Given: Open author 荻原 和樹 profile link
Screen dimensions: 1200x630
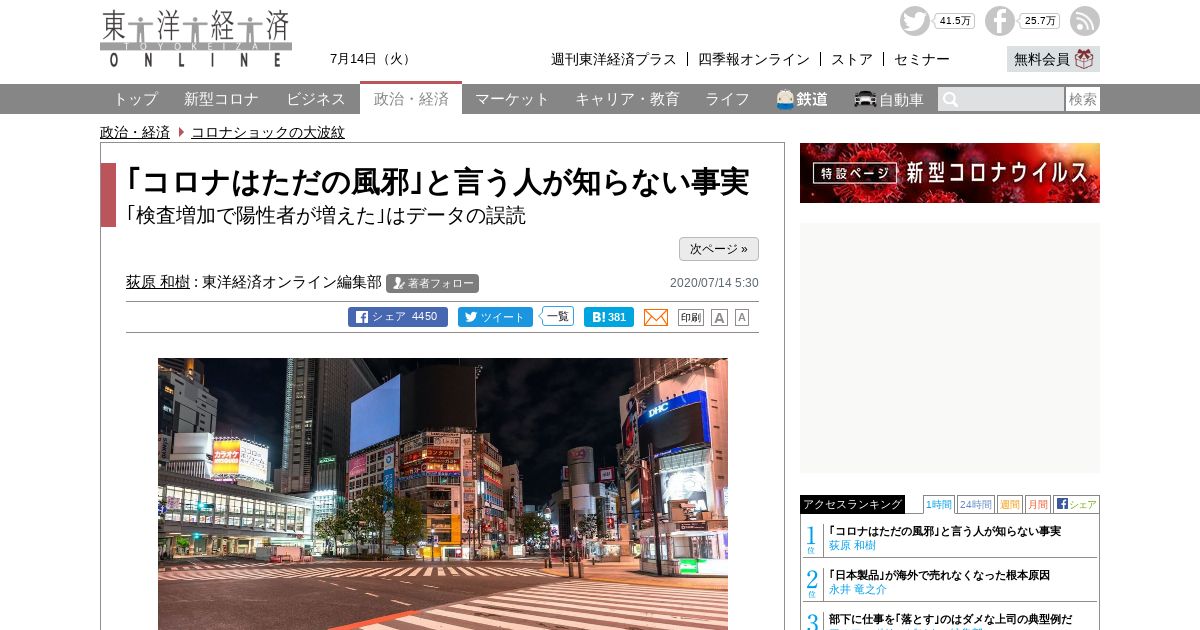Looking at the screenshot, I should [x=158, y=282].
